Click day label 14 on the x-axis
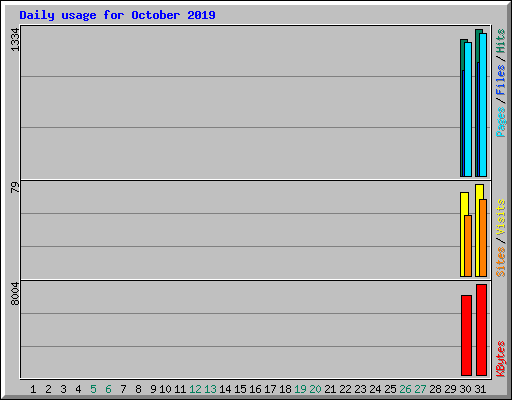Screen dimensions: 512x400 (225, 389)
